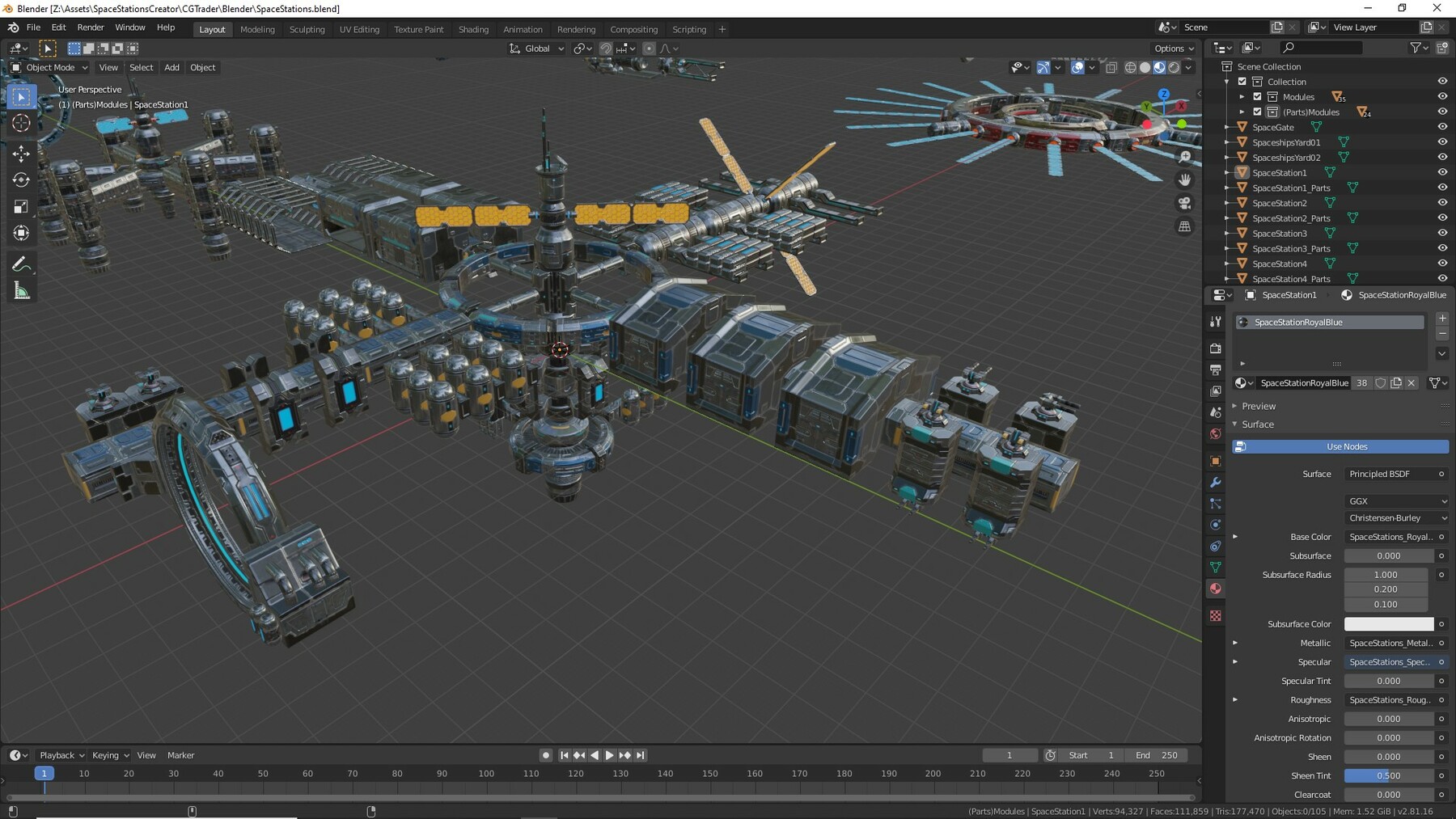
Task: Switch viewport to Rendered shading mode
Action: (x=1174, y=67)
